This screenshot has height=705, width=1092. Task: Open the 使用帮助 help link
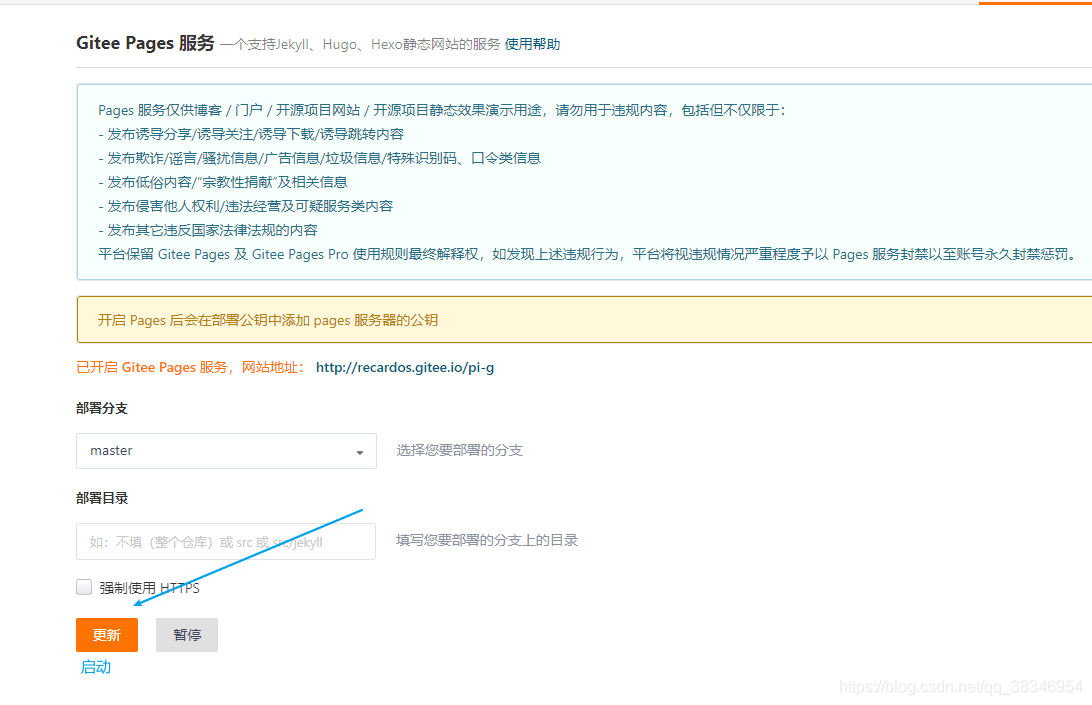532,45
